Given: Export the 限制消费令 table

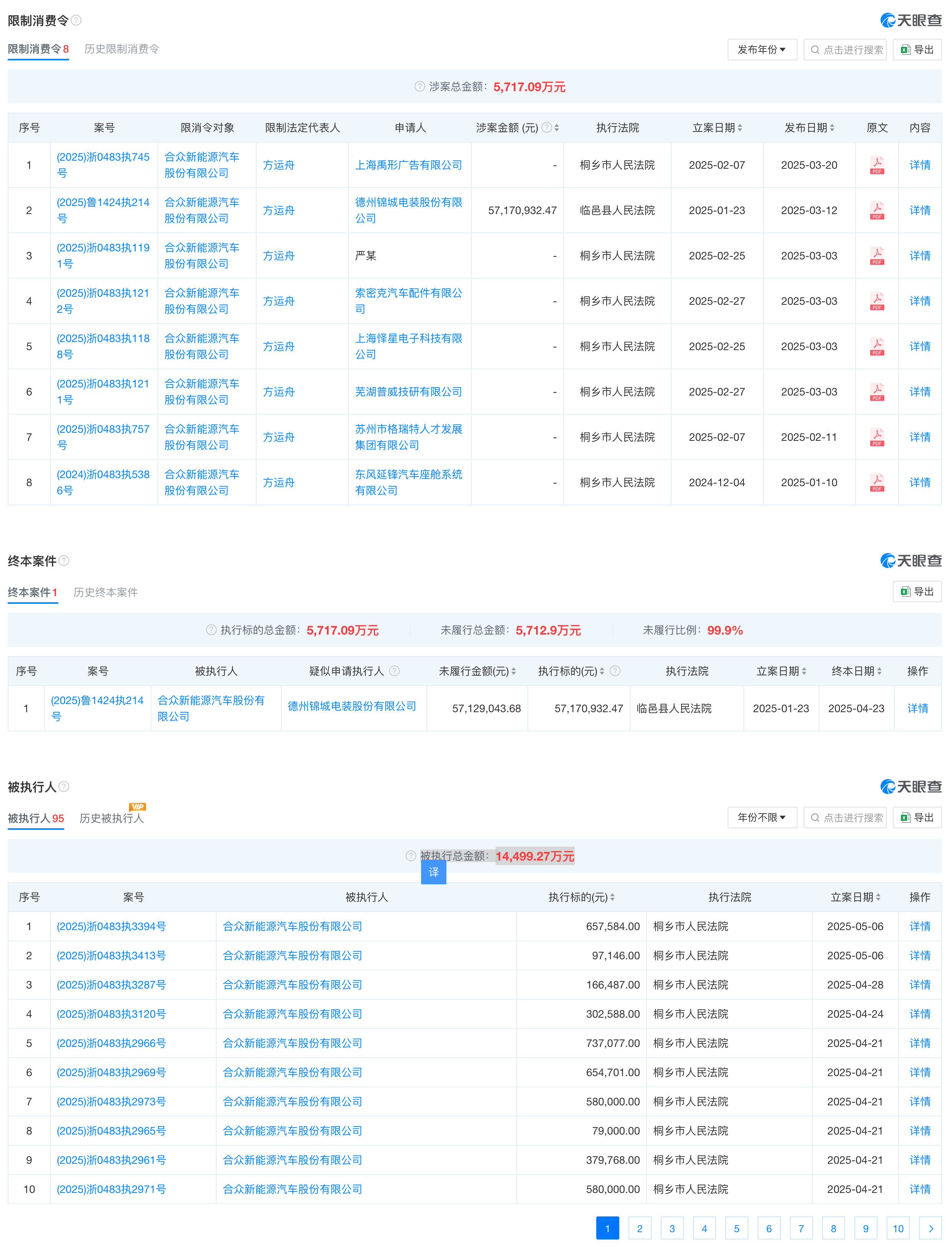Looking at the screenshot, I should click(917, 49).
